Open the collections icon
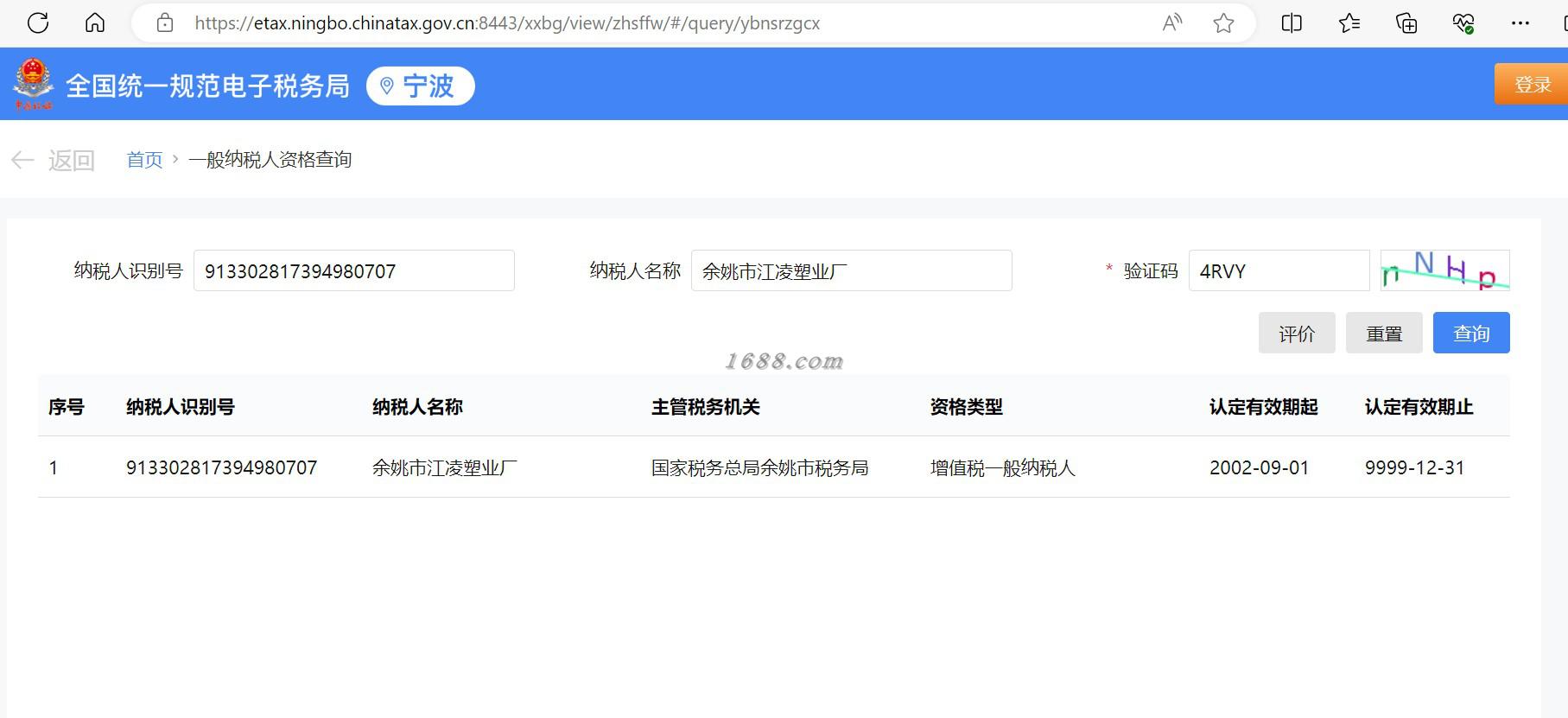Viewport: 1568px width, 718px height. [1406, 23]
